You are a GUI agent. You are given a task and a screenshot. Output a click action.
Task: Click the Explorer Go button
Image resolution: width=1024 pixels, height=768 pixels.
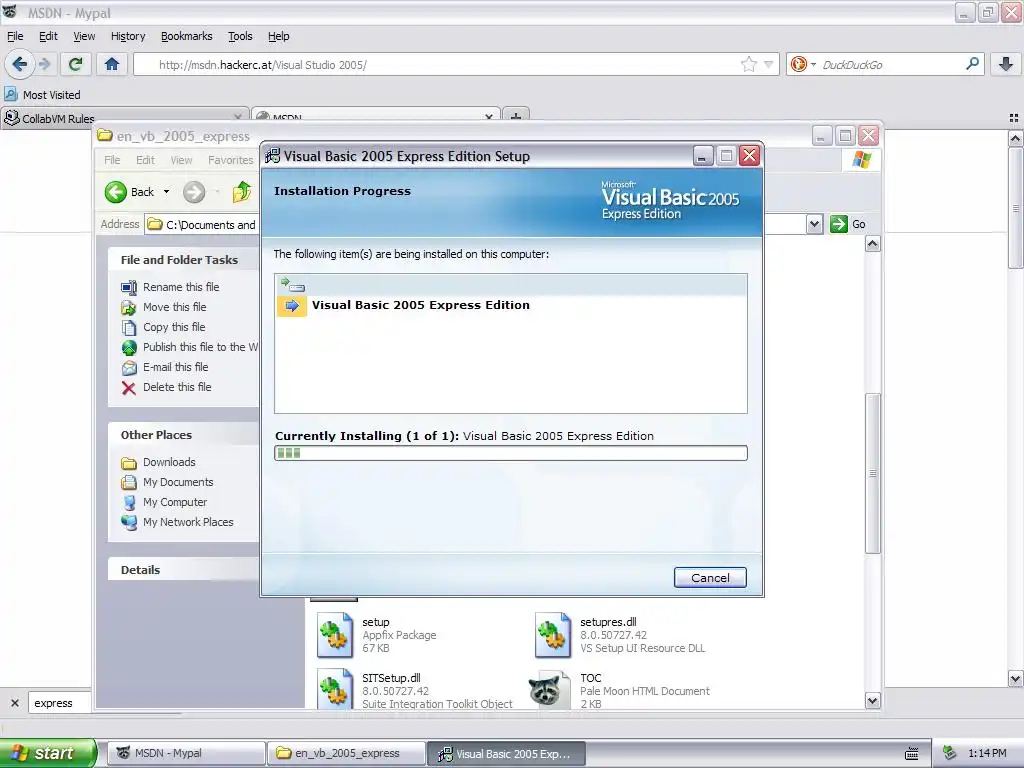(848, 224)
